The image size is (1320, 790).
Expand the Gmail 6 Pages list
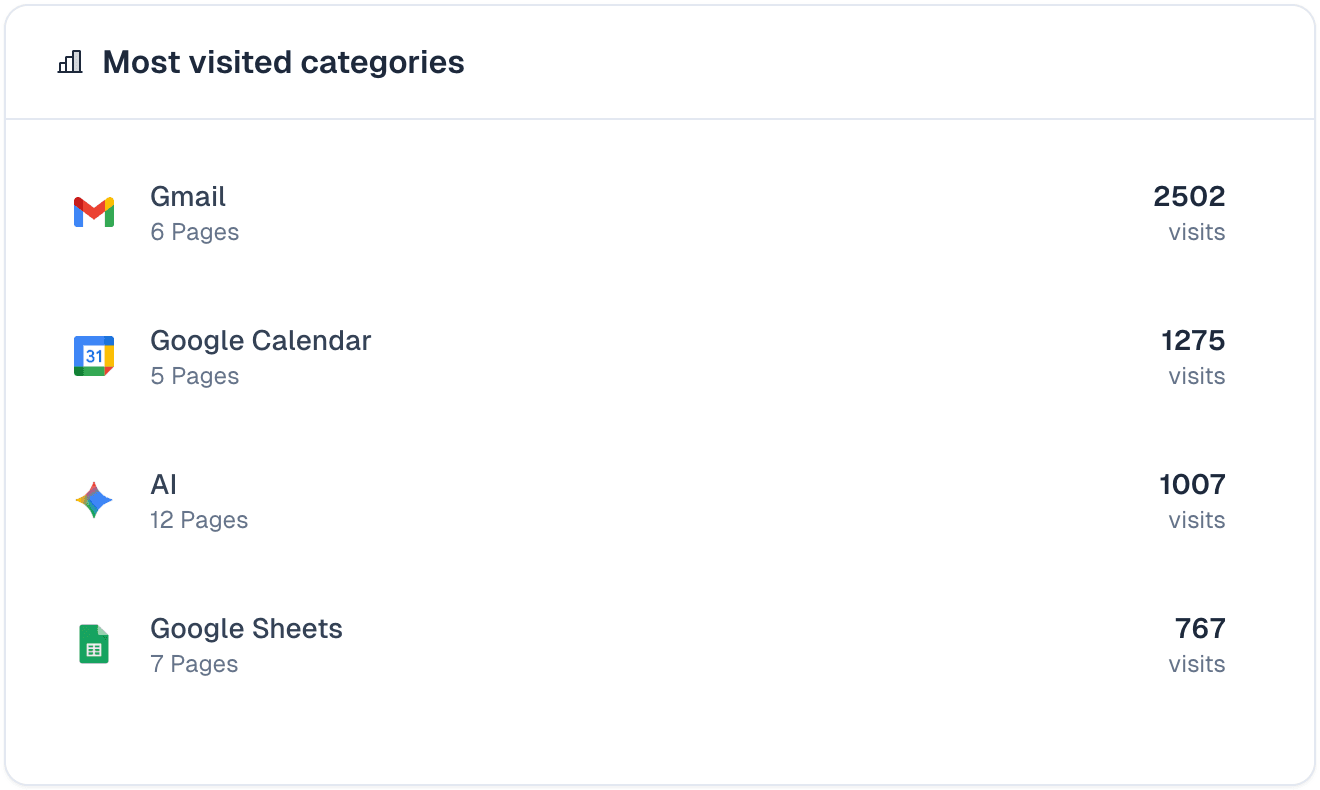point(194,231)
